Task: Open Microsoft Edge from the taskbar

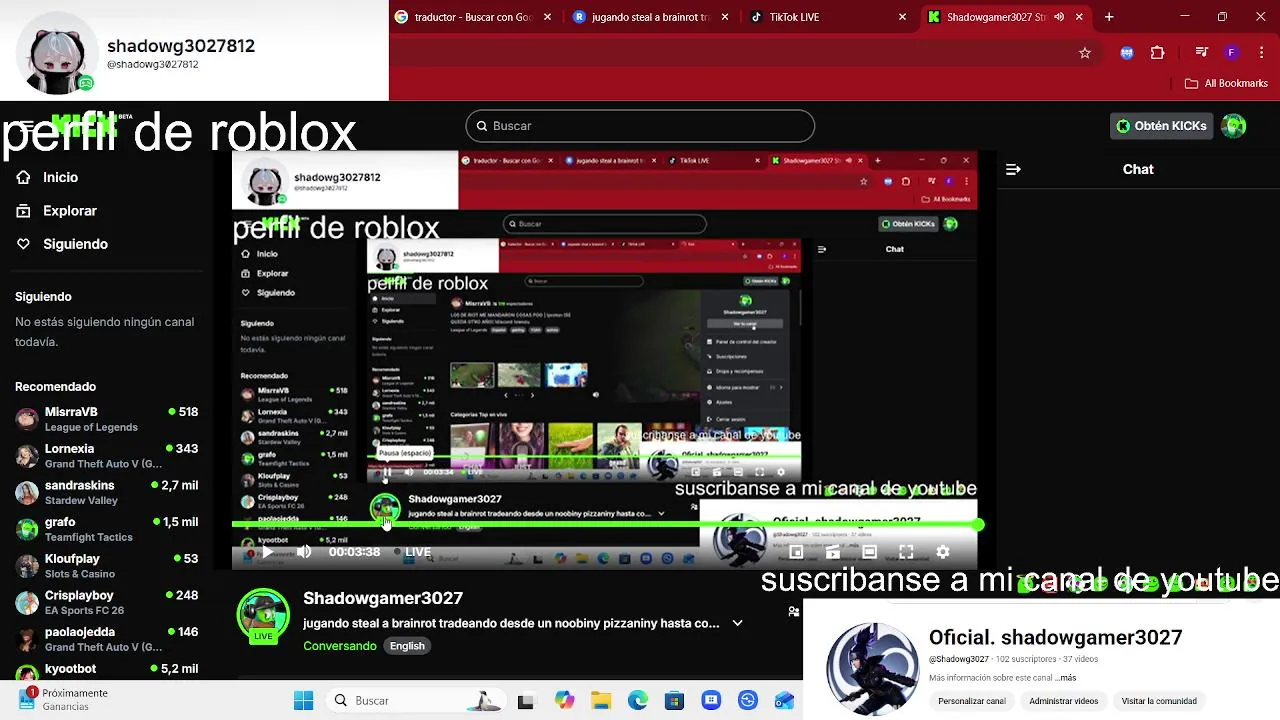Action: [638, 701]
